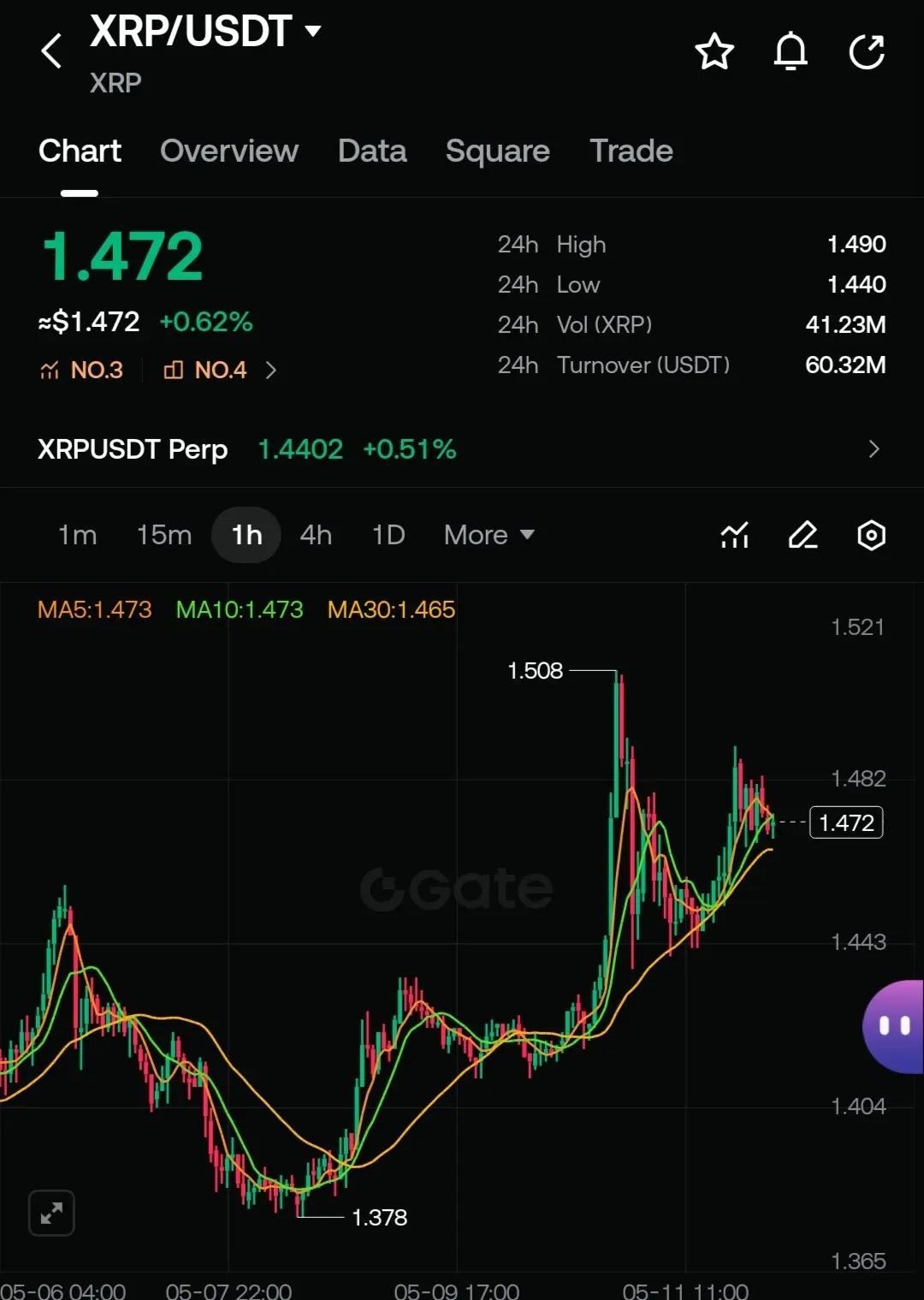Select the 1m timeframe
Viewport: 924px width, 1300px height.
(x=77, y=535)
